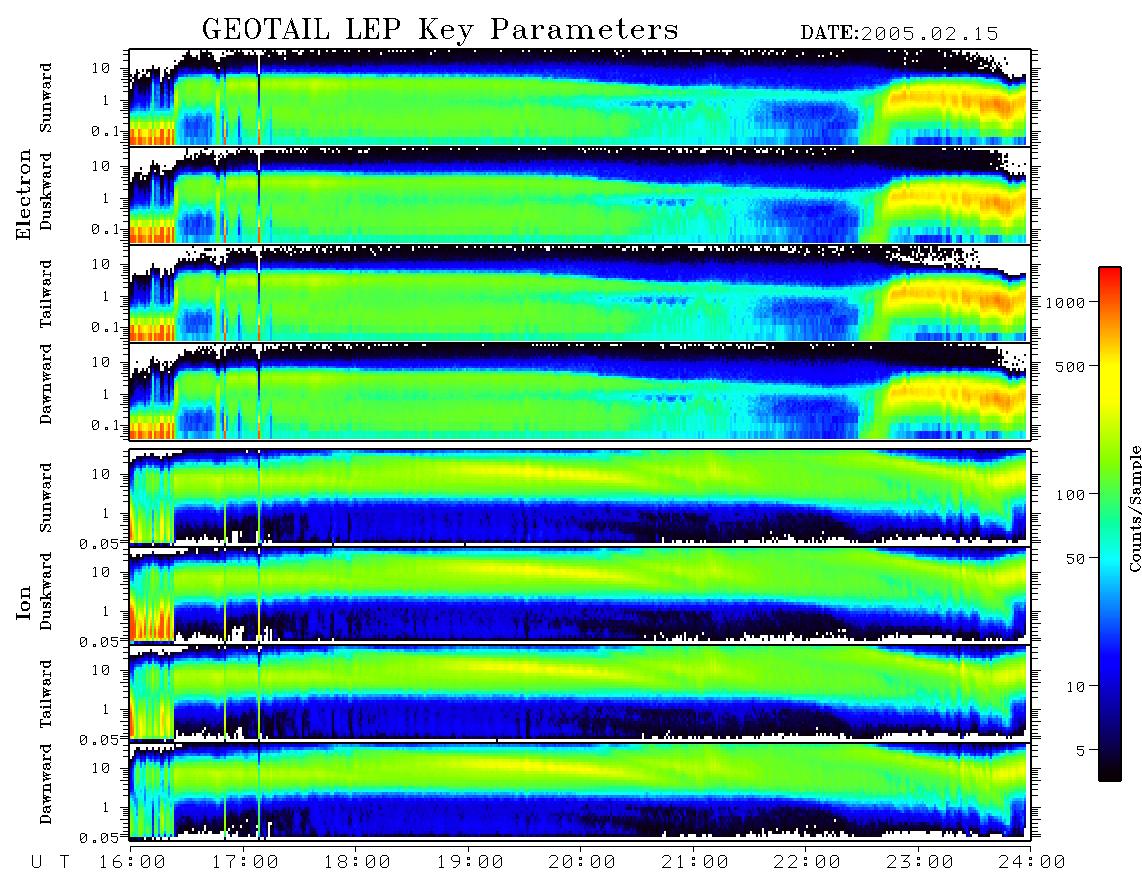Screen dimensions: 1142x880
Task: Click the 10 colorbar tick label
Action: point(1075,687)
